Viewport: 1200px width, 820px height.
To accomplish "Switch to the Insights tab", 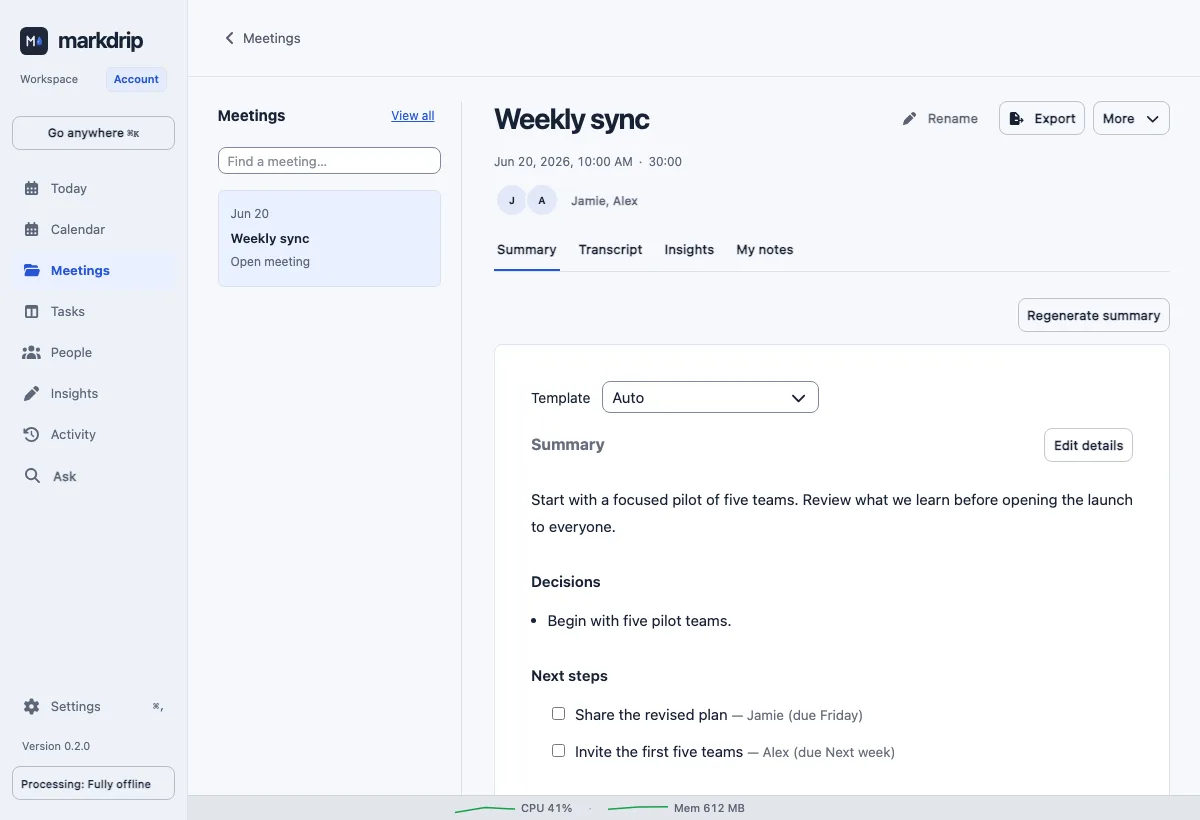I will tap(689, 250).
